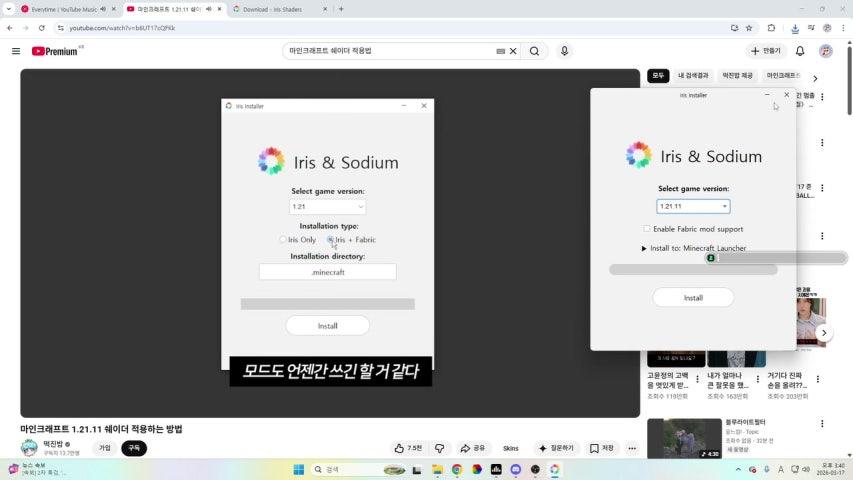853x480 pixels.
Task: Open more actions ellipsis under video
Action: [x=632, y=448]
